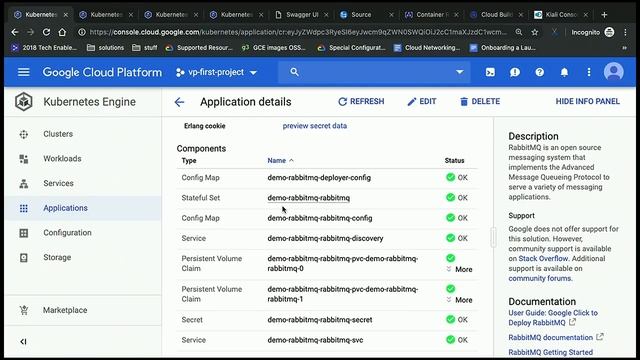640x360 pixels.
Task: Open RabbitMQ Getting Started link
Action: [551, 352]
